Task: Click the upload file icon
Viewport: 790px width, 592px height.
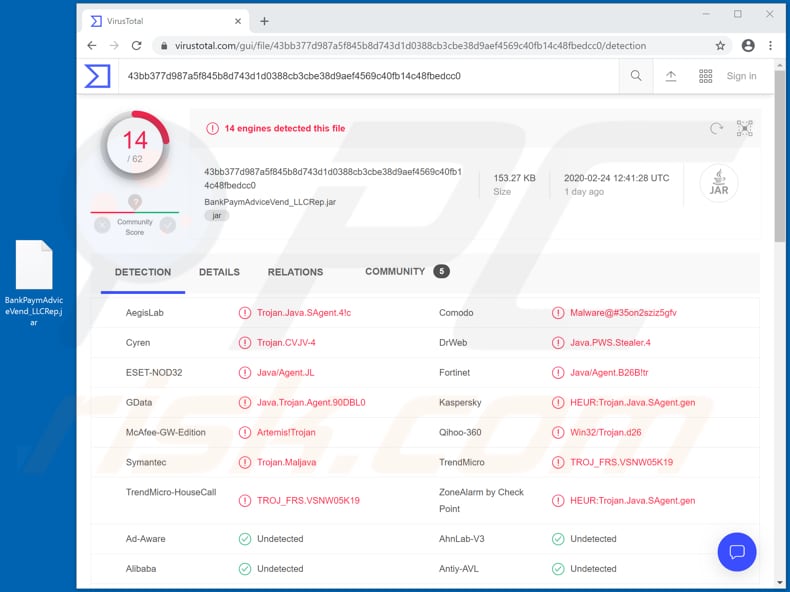Action: click(x=671, y=76)
